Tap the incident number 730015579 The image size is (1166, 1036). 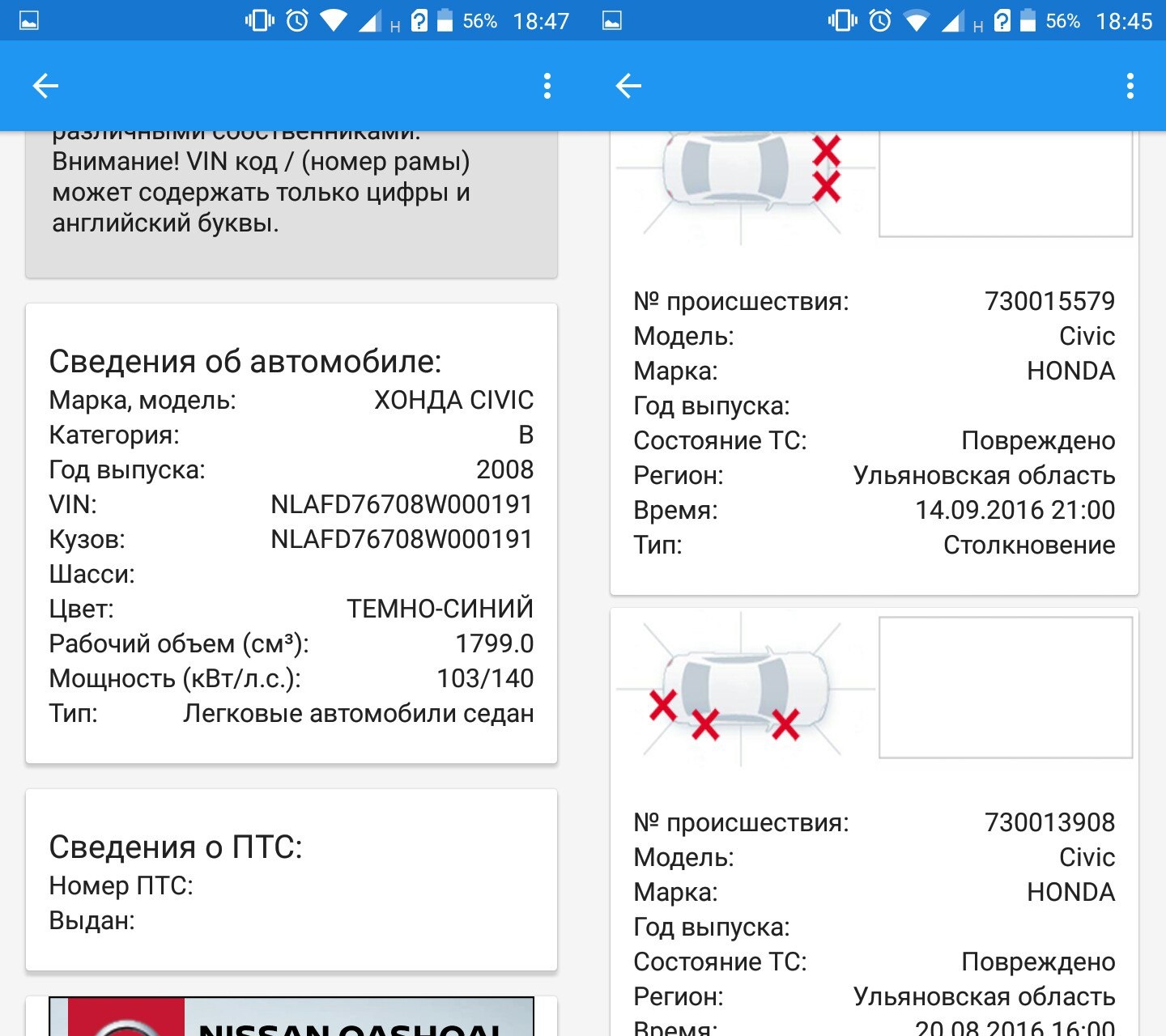coord(1050,301)
